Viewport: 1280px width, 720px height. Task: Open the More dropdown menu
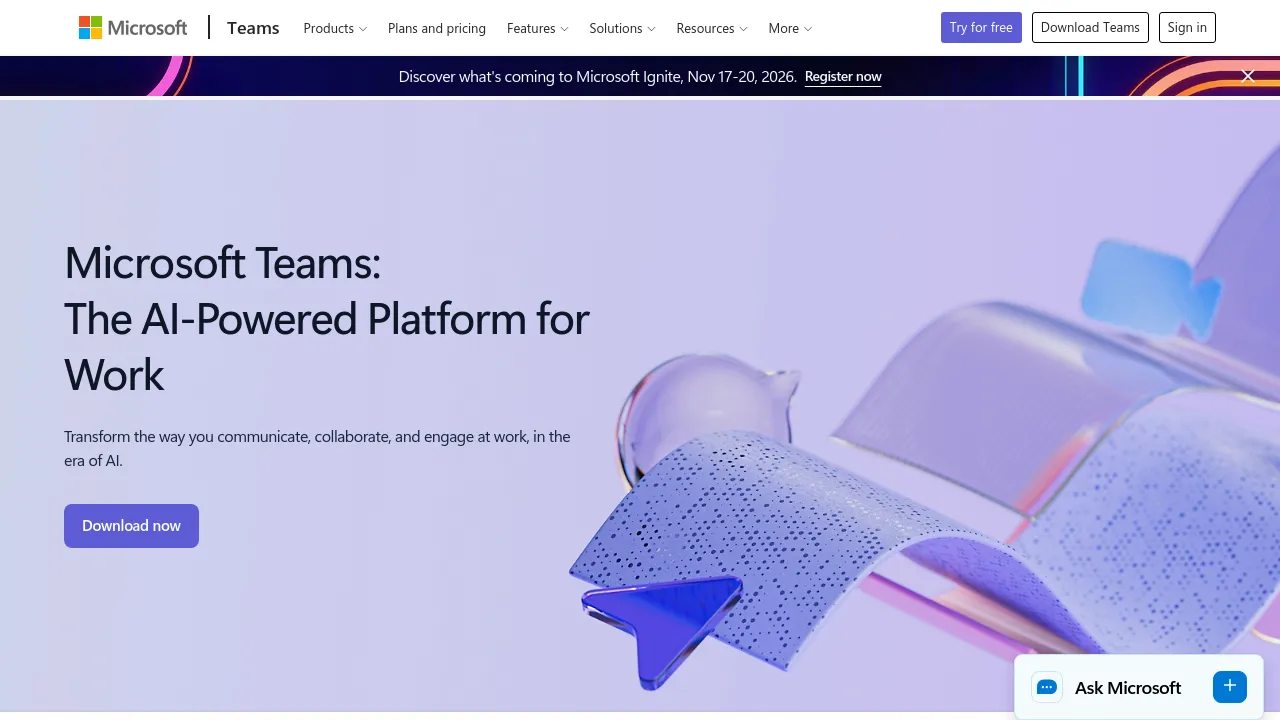(790, 28)
